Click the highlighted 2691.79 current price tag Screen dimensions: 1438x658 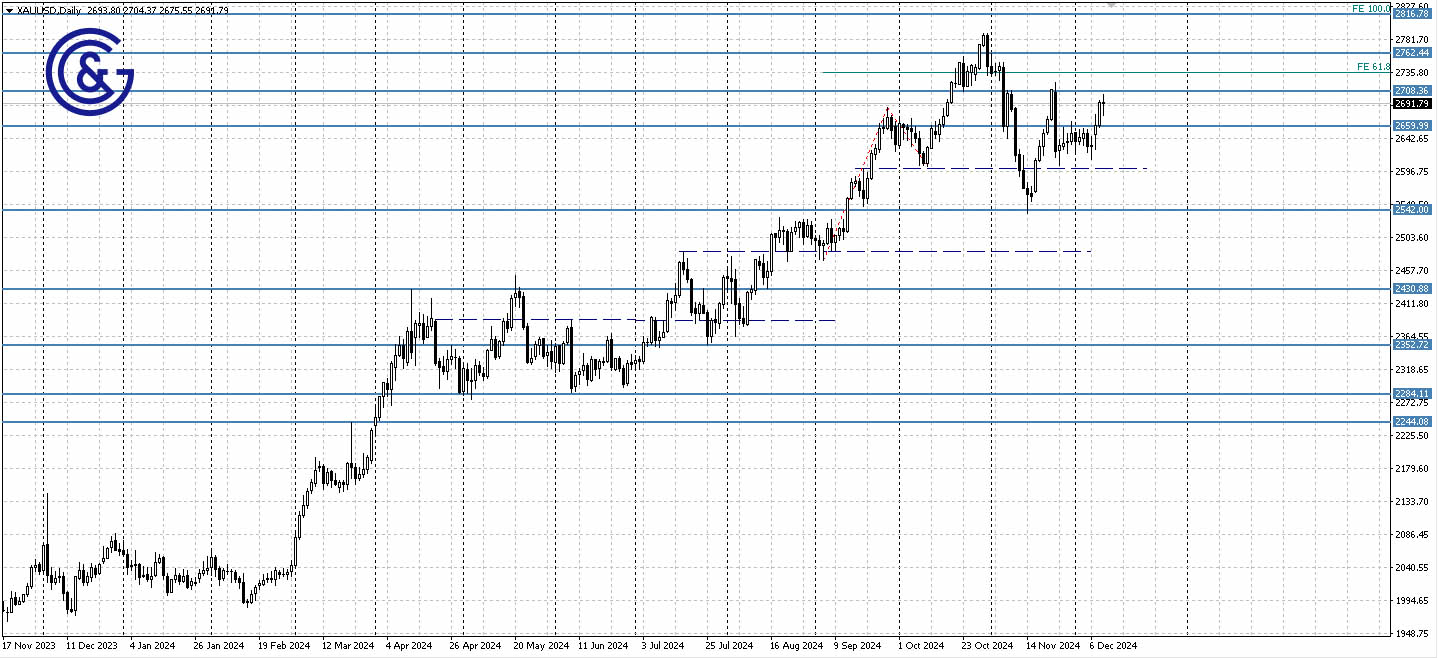(1413, 102)
